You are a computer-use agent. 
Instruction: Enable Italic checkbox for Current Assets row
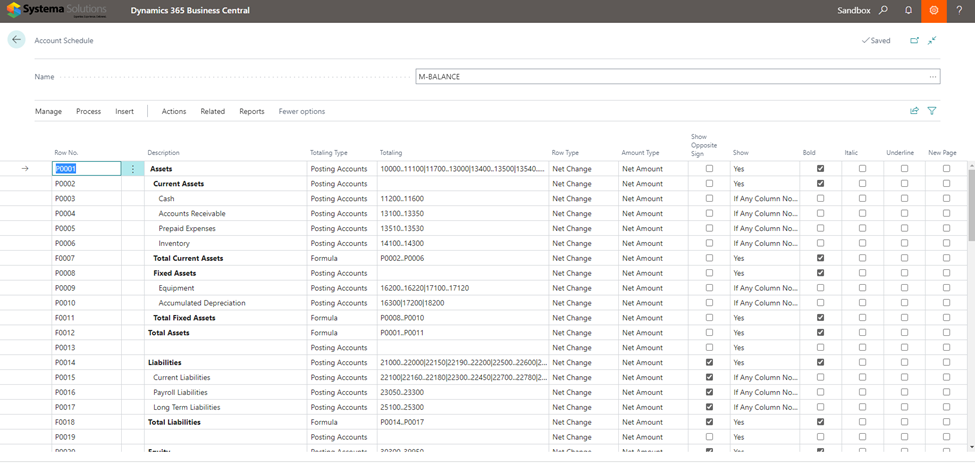(862, 184)
